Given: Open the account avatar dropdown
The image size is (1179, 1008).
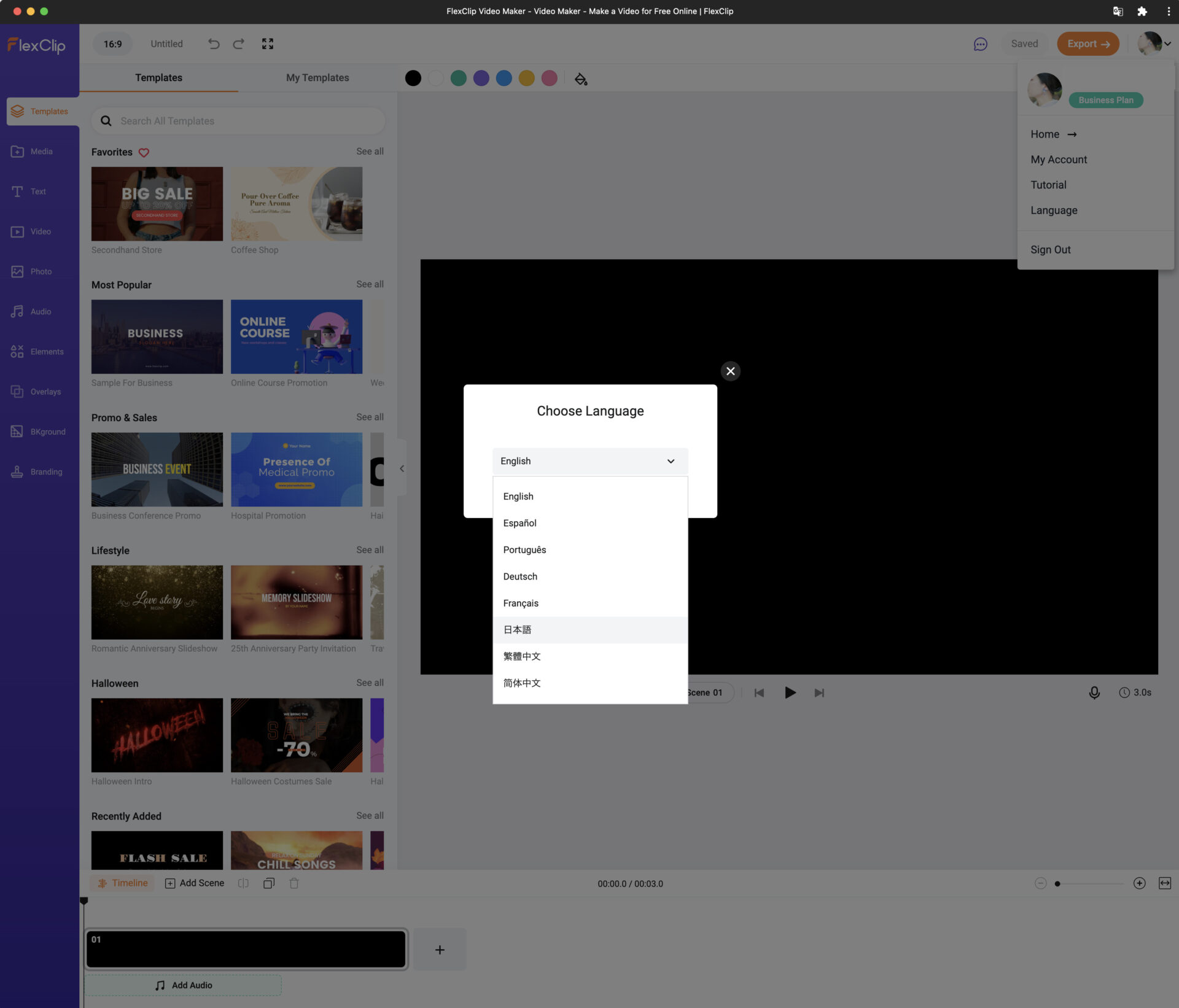Looking at the screenshot, I should click(x=1151, y=44).
